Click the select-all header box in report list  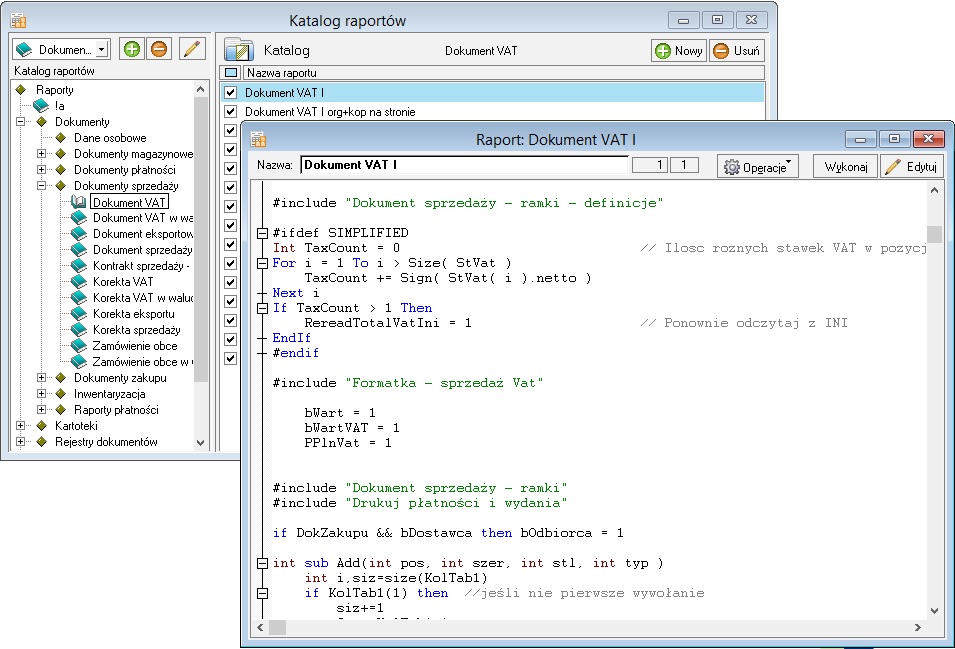[x=231, y=72]
